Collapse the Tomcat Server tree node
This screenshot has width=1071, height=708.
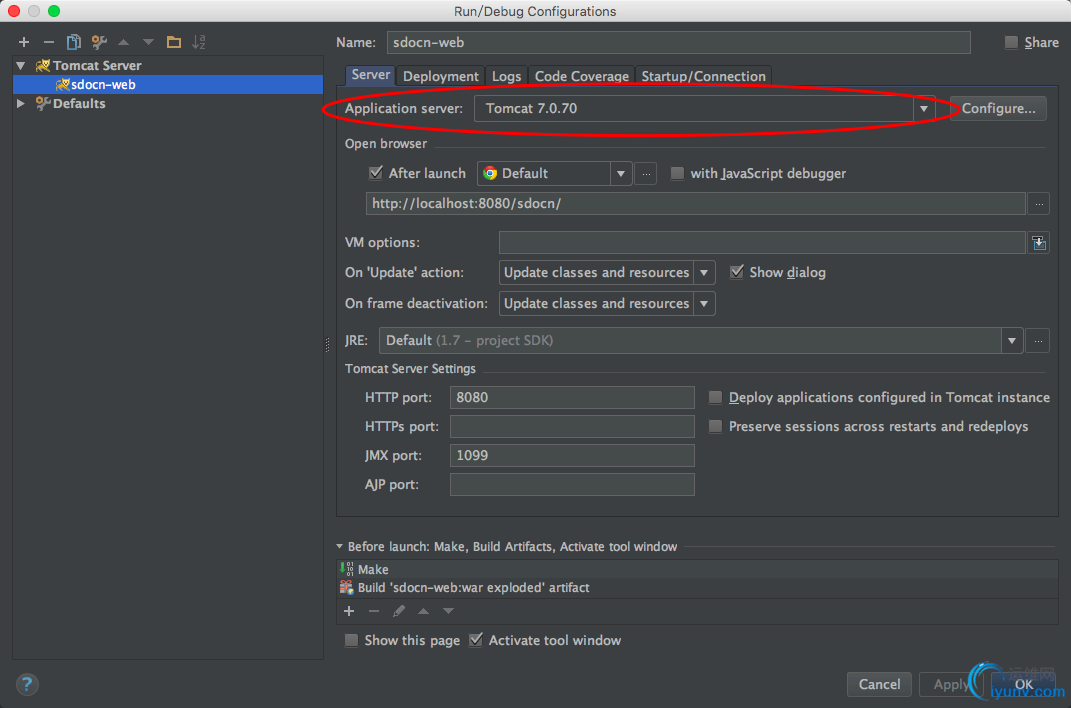[21, 66]
